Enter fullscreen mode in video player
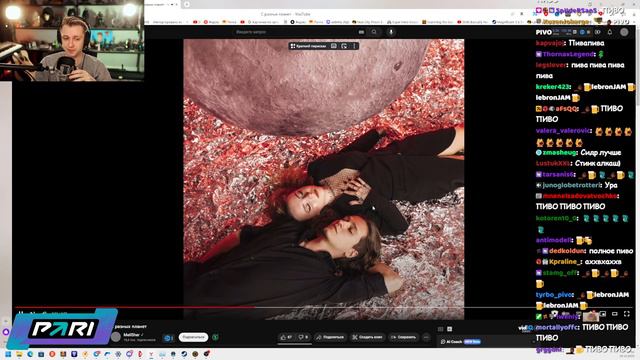The image size is (640, 360). coord(627,314)
